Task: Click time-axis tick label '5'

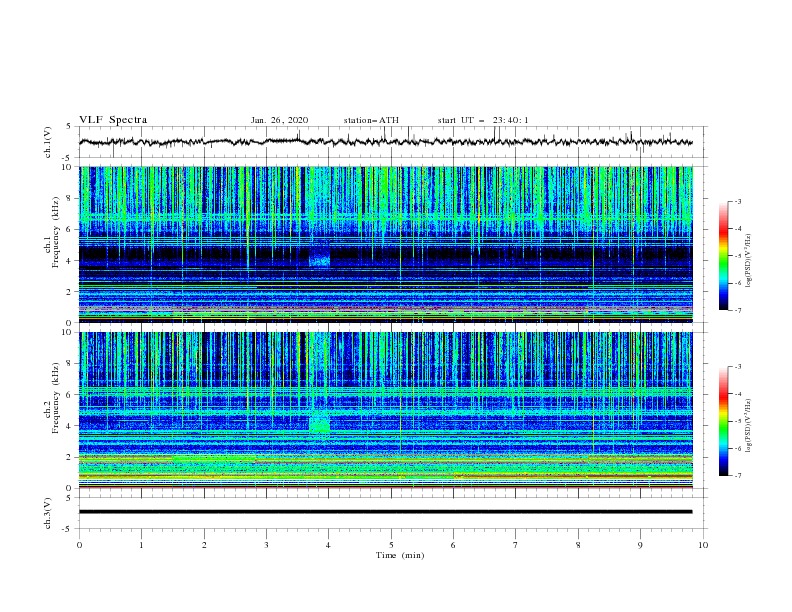Action: (391, 545)
